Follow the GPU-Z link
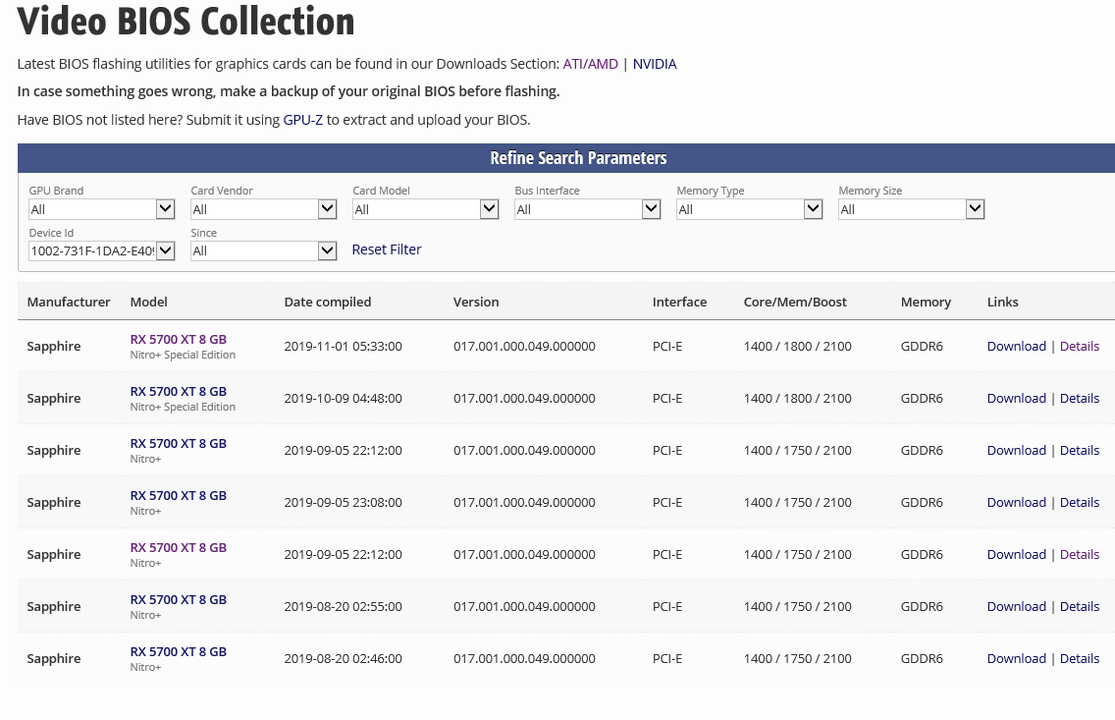 (x=303, y=120)
